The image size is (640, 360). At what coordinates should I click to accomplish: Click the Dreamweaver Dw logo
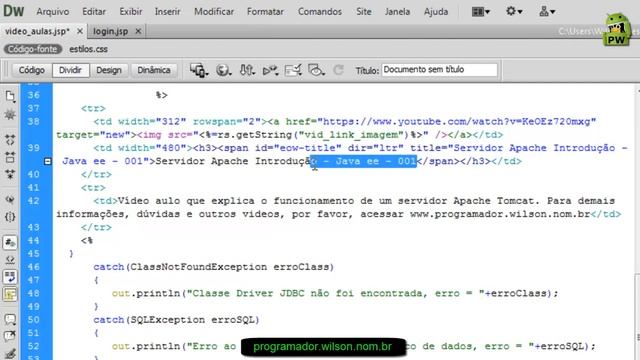tap(13, 11)
